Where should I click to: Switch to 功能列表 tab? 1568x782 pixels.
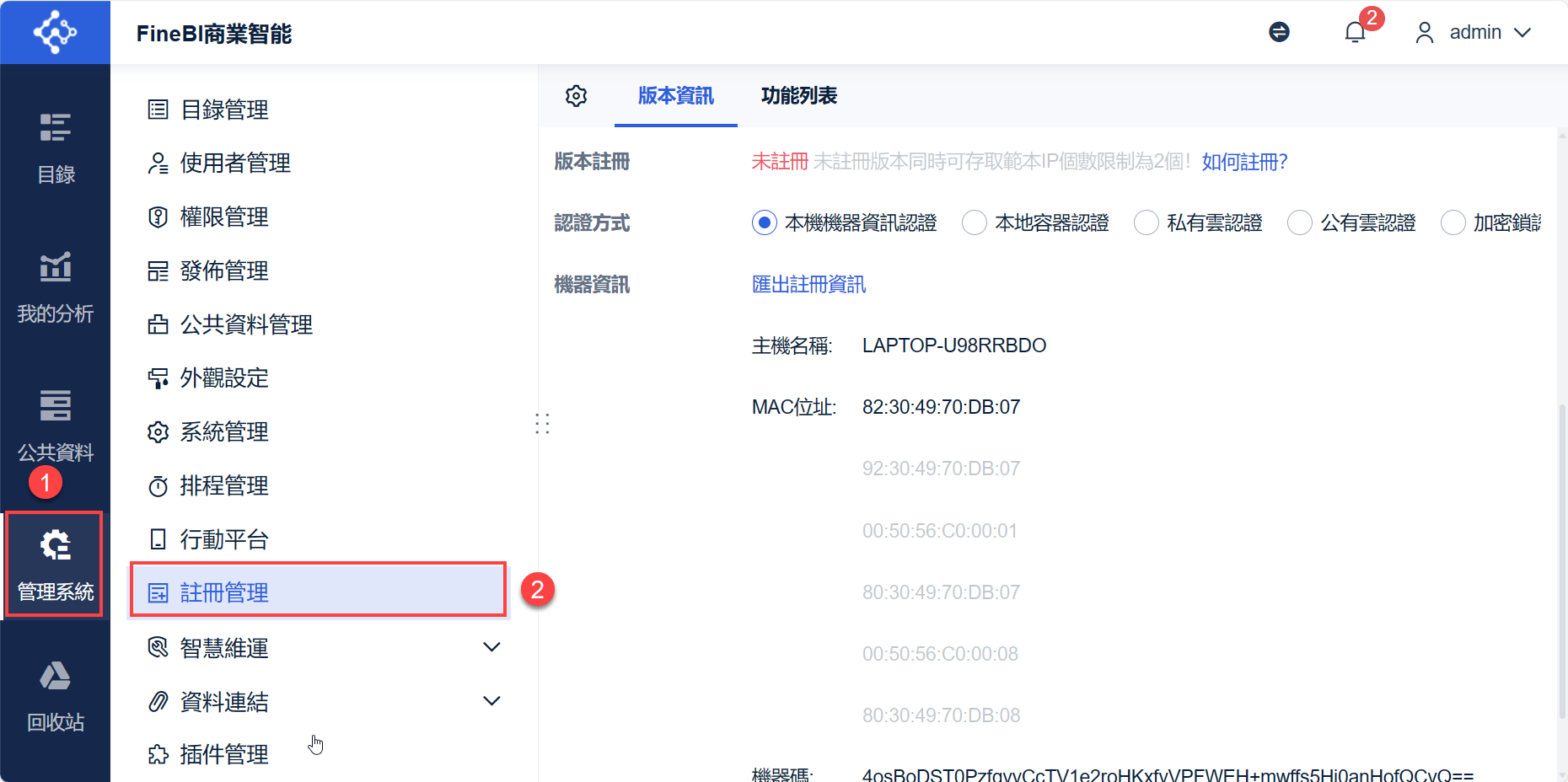(798, 96)
